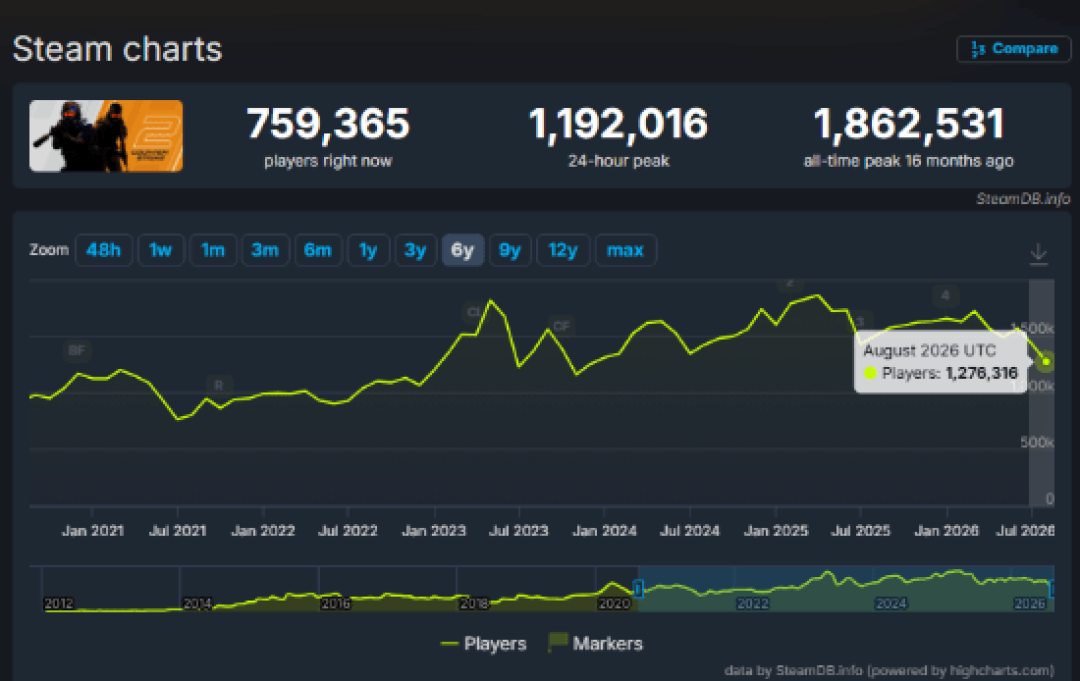Click the selected blue range in navigator
1080x681 pixels.
846,589
